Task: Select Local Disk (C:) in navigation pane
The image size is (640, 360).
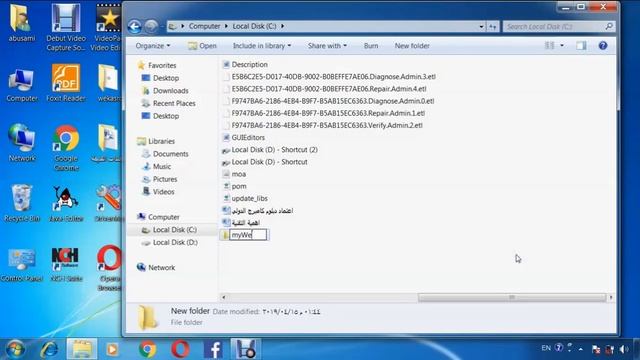Action: click(x=174, y=230)
